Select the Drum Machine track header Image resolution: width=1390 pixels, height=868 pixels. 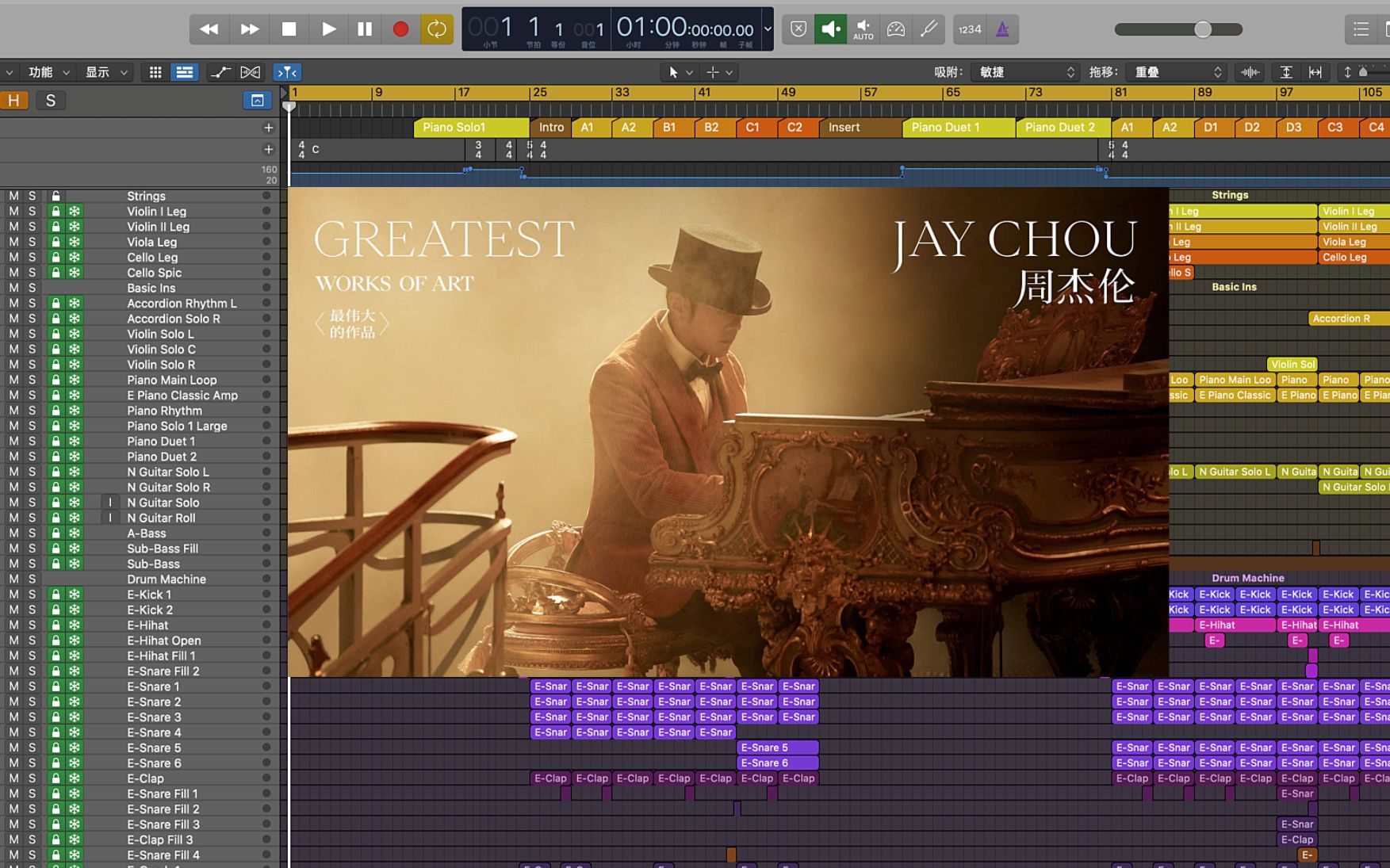click(x=167, y=579)
